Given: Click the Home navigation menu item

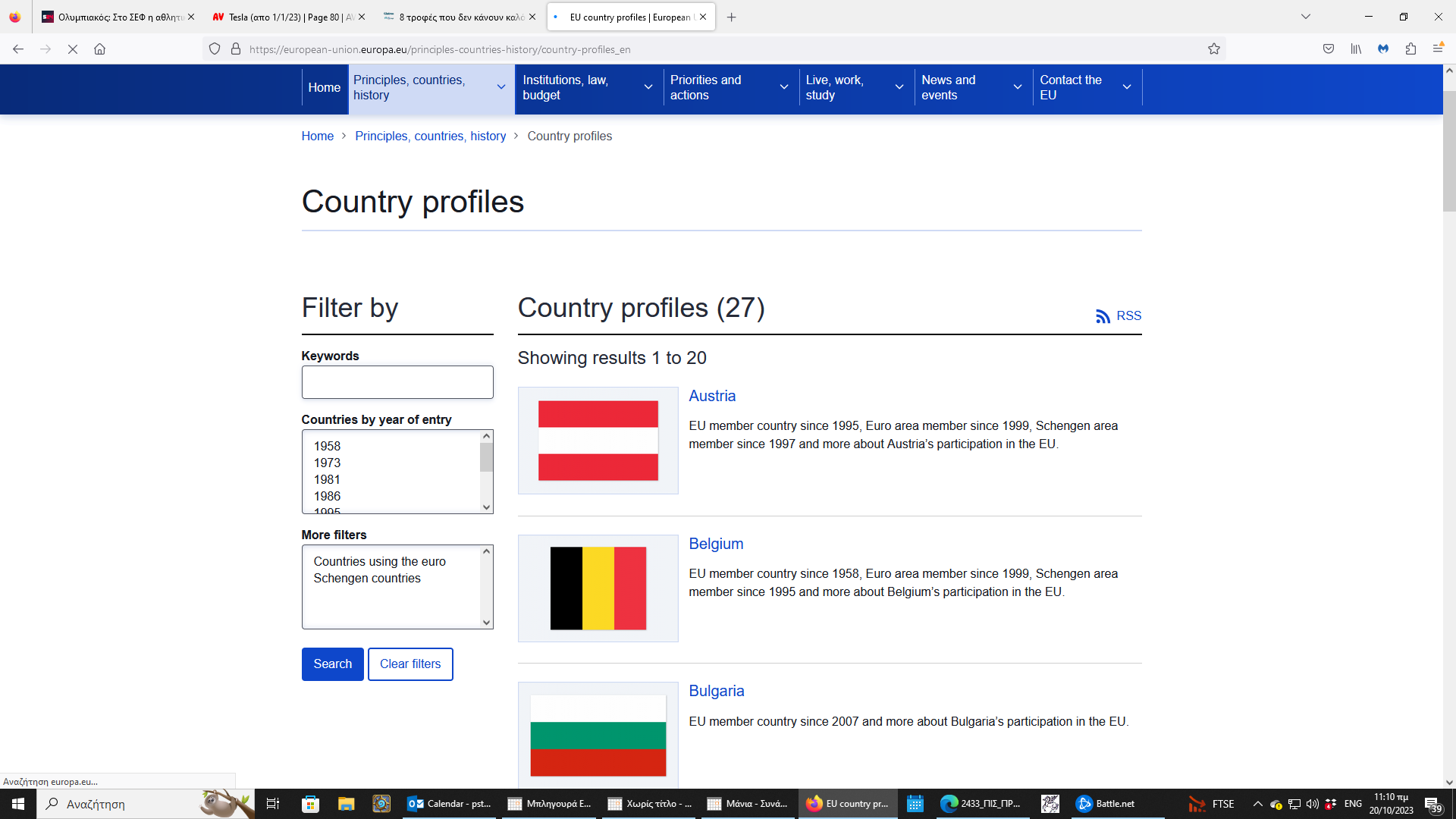Looking at the screenshot, I should pos(324,88).
